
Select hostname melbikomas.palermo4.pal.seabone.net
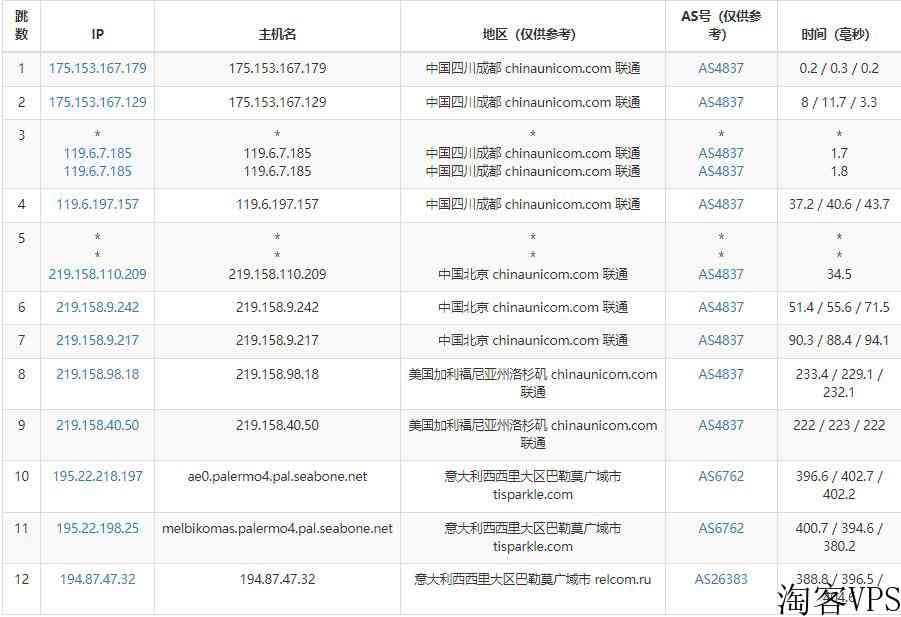(x=277, y=528)
